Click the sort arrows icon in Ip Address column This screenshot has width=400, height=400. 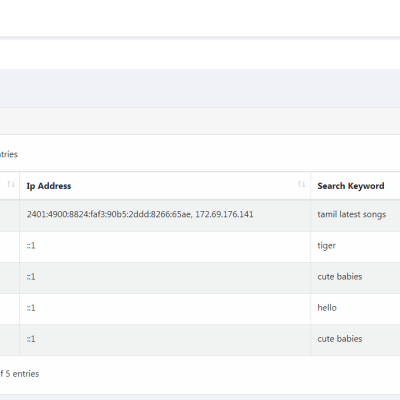[x=301, y=184]
